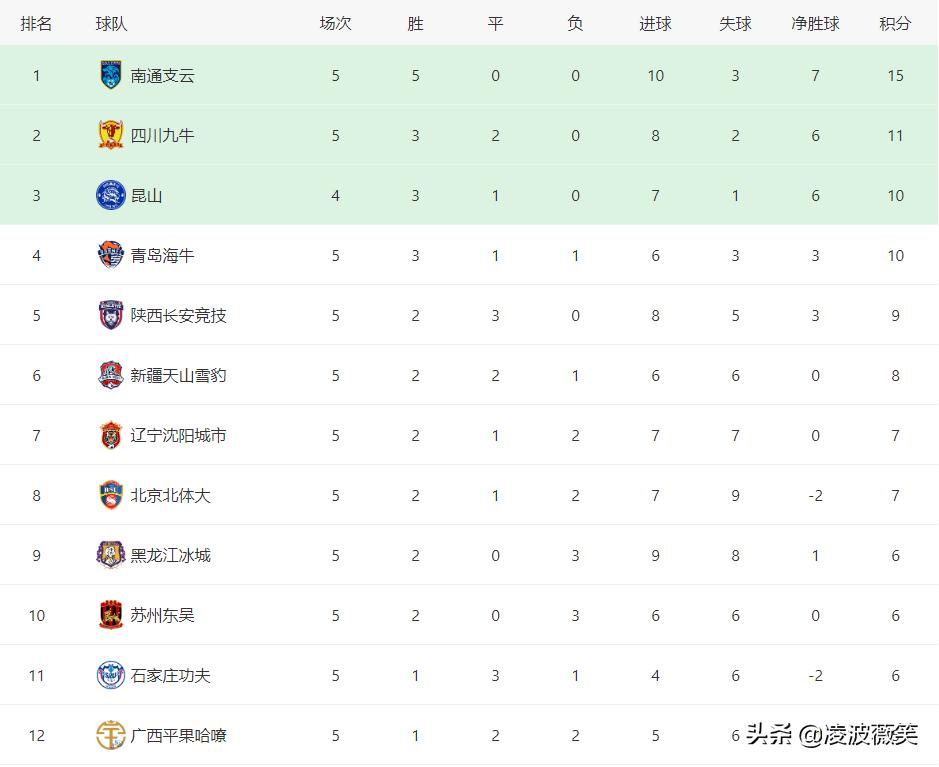Select the 苏州东吴 club logo
Viewport: 939px width, 767px height.
[110, 615]
